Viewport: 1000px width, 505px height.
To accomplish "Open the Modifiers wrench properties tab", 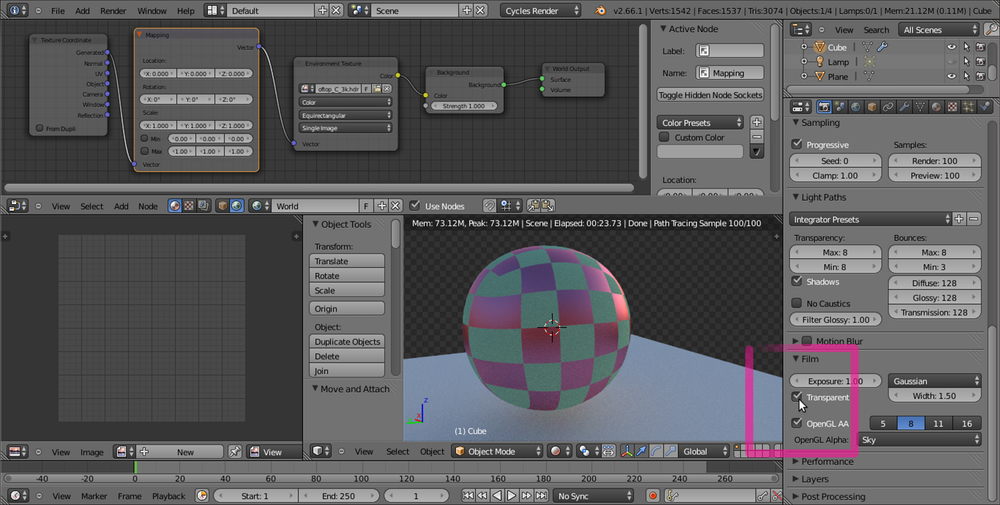I will pyautogui.click(x=904, y=107).
